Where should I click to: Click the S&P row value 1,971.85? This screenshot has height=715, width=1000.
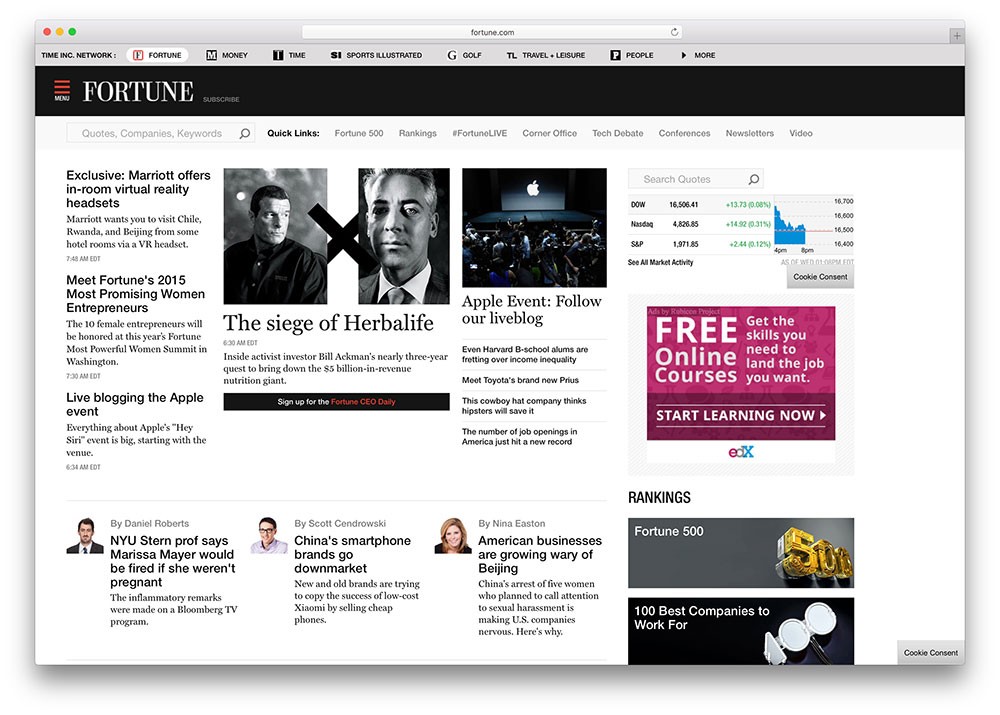686,244
